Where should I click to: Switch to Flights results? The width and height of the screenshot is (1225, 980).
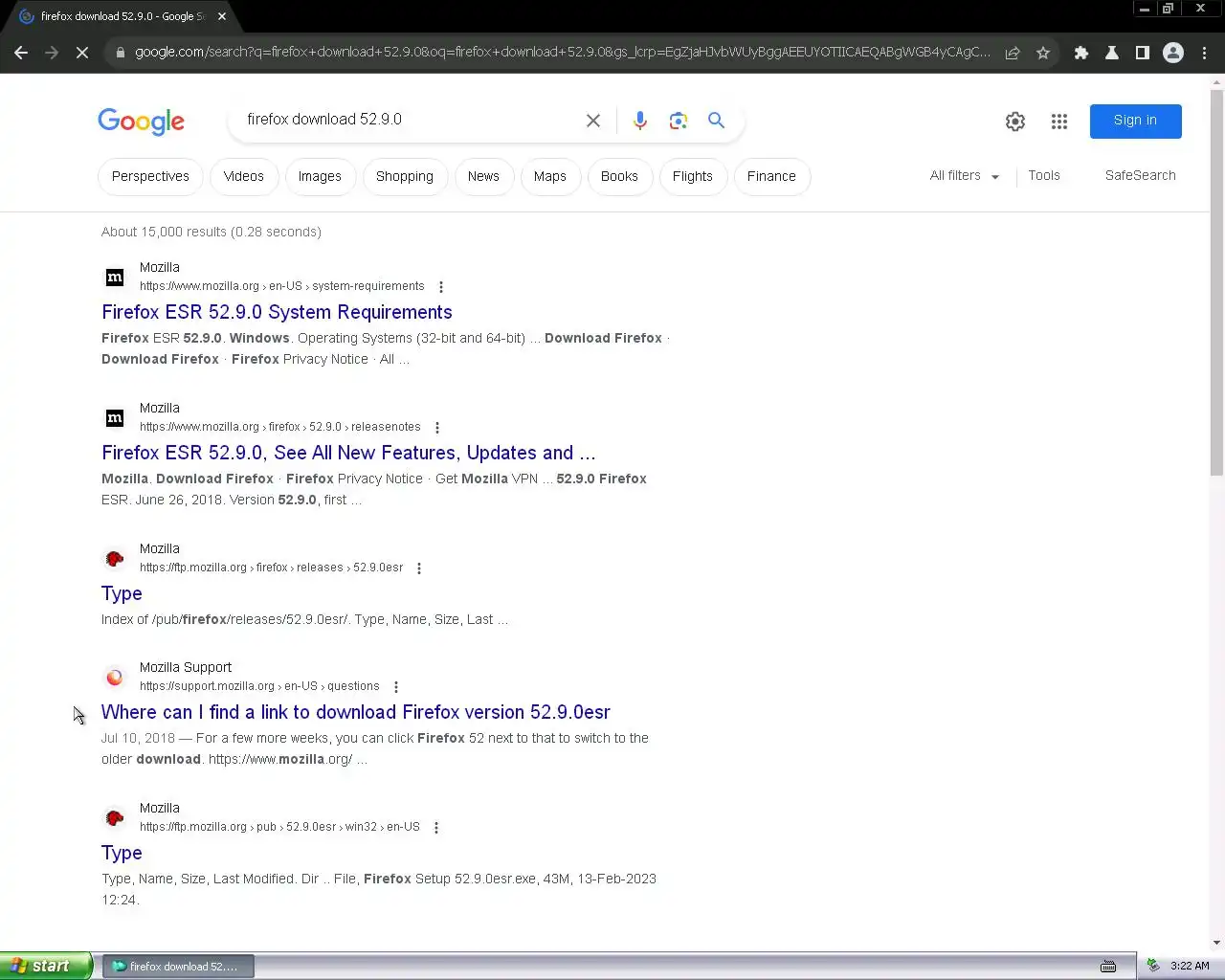693,177
